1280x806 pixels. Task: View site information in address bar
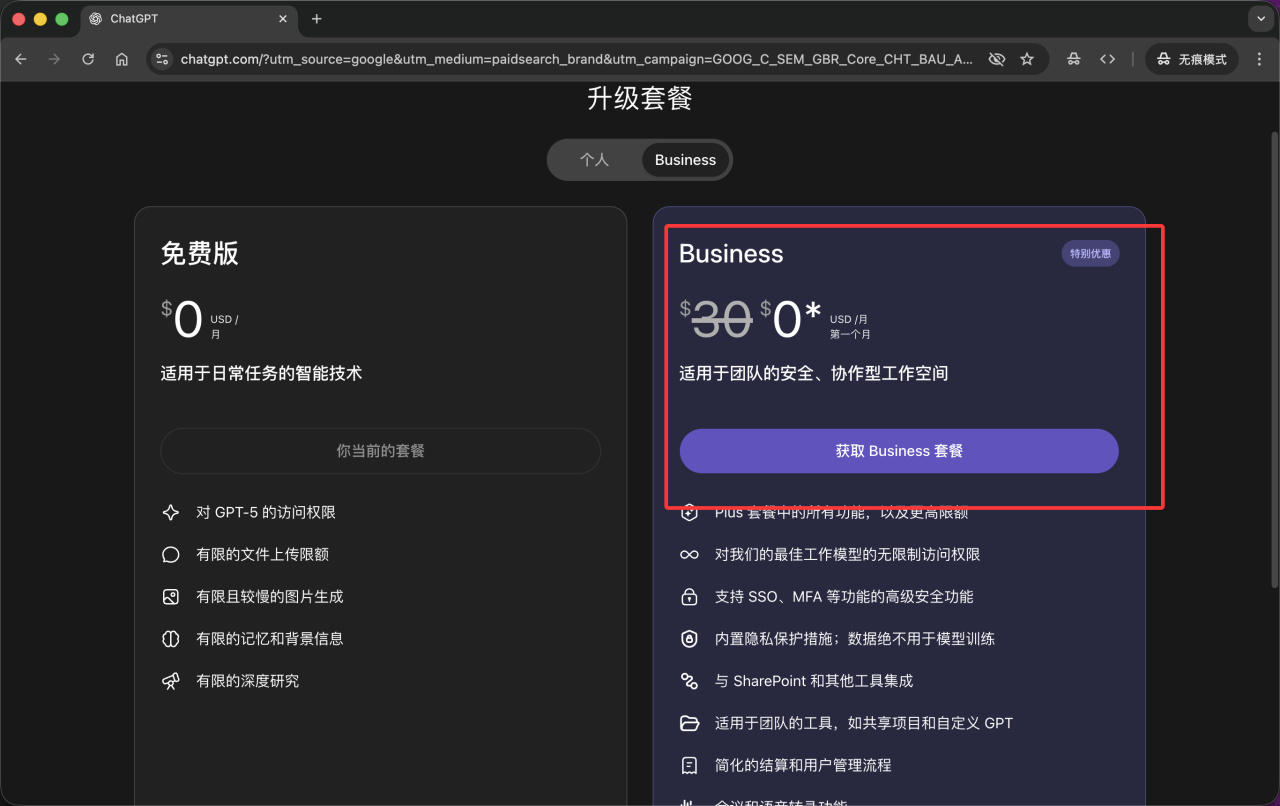tap(163, 59)
